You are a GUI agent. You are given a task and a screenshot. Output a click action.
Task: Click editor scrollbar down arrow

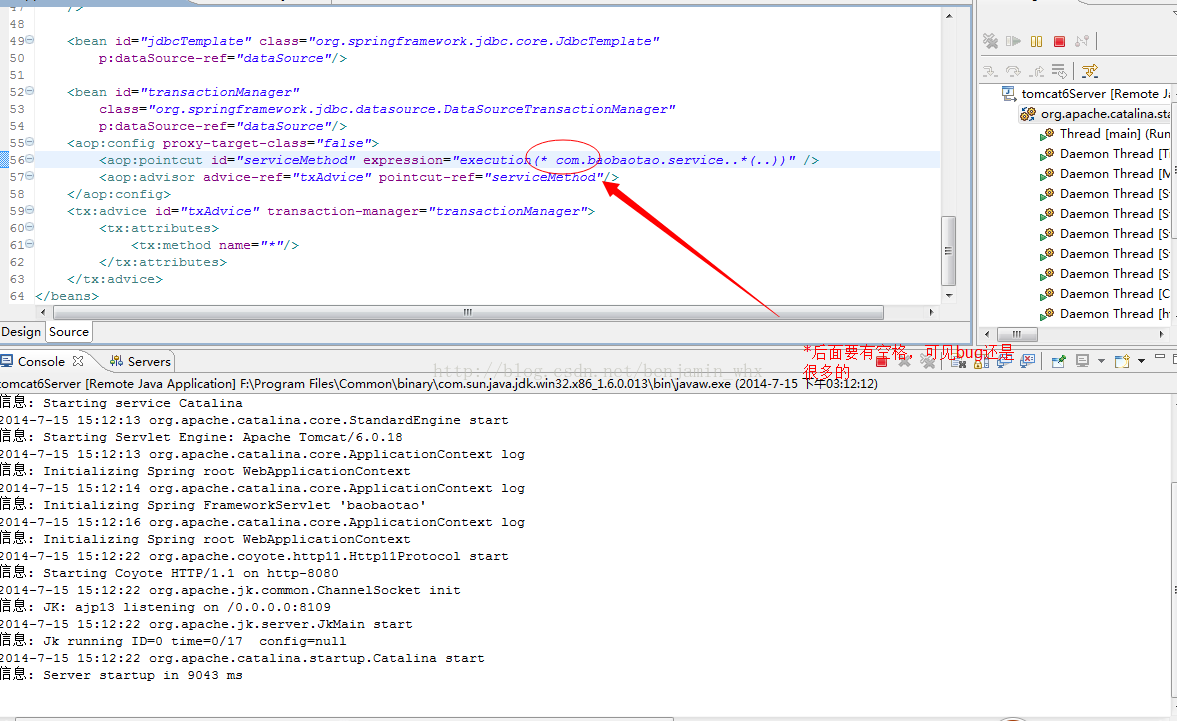949,296
